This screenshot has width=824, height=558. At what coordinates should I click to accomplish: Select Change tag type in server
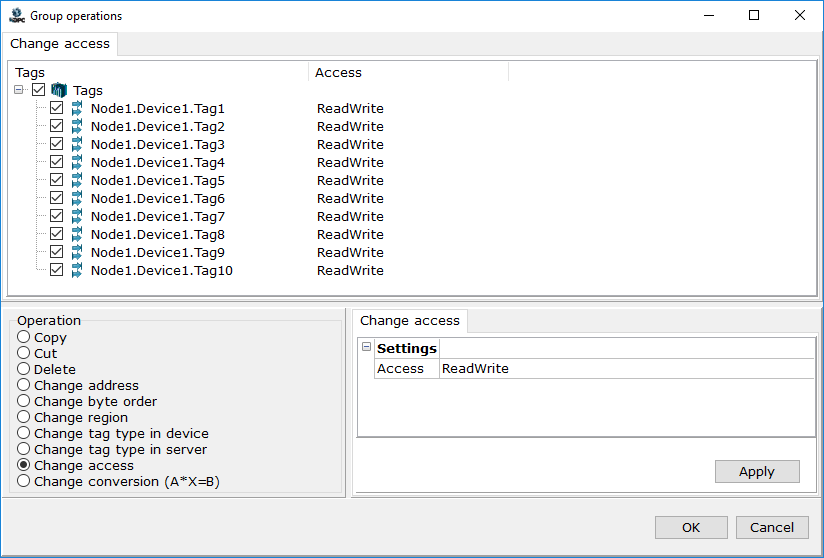(x=23, y=449)
